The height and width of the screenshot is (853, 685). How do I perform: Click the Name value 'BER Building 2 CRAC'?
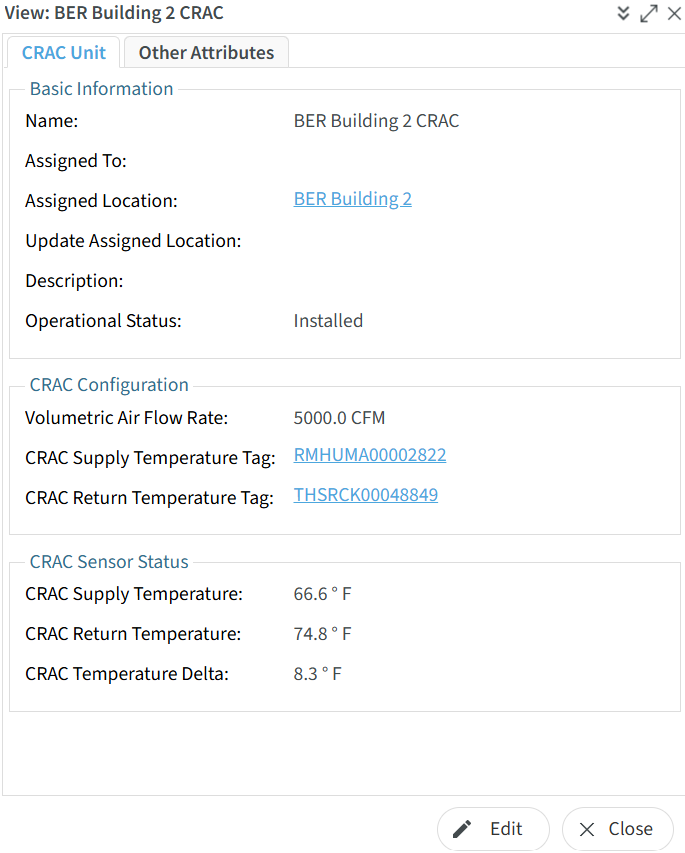click(x=376, y=121)
